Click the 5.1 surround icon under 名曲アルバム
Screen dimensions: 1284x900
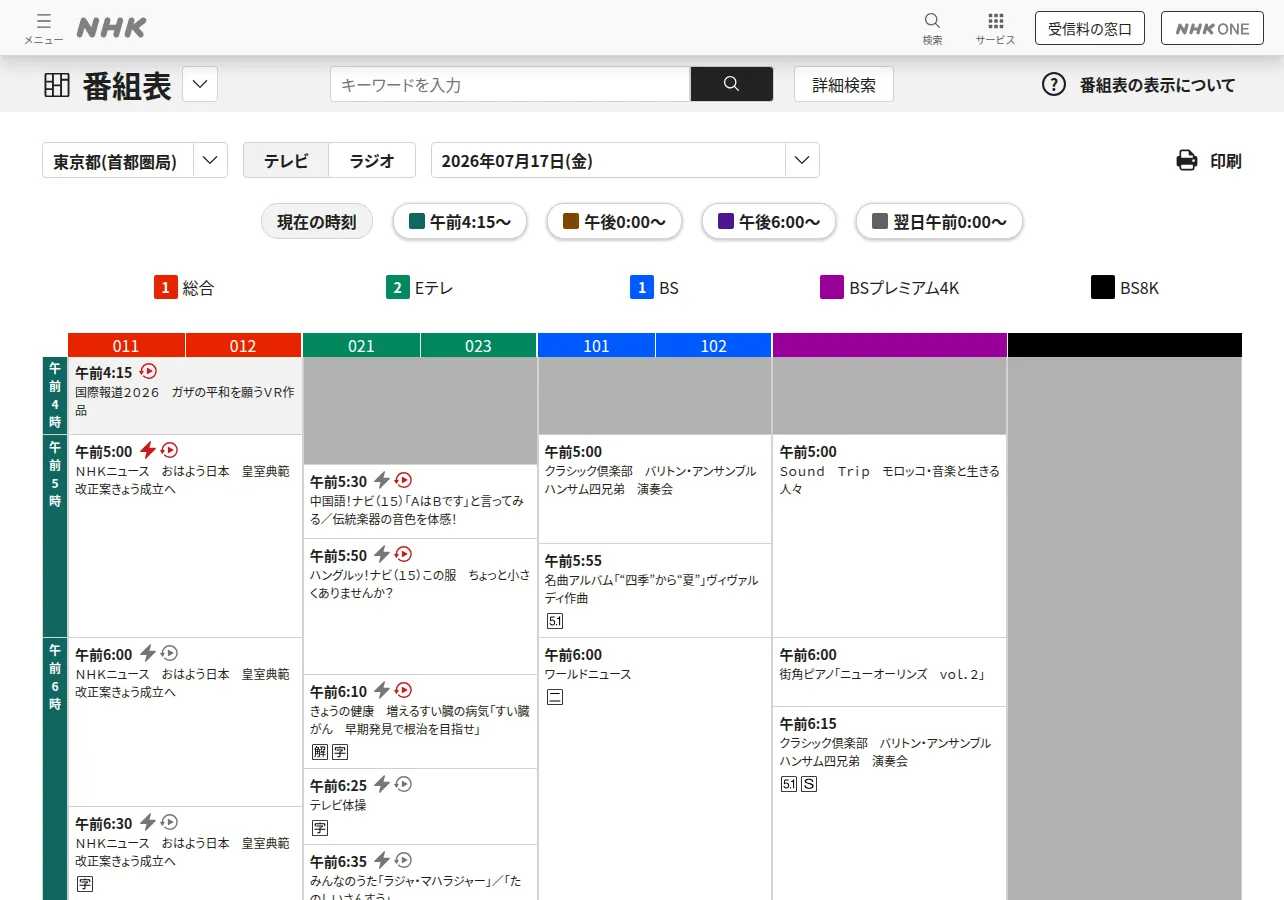(x=555, y=621)
